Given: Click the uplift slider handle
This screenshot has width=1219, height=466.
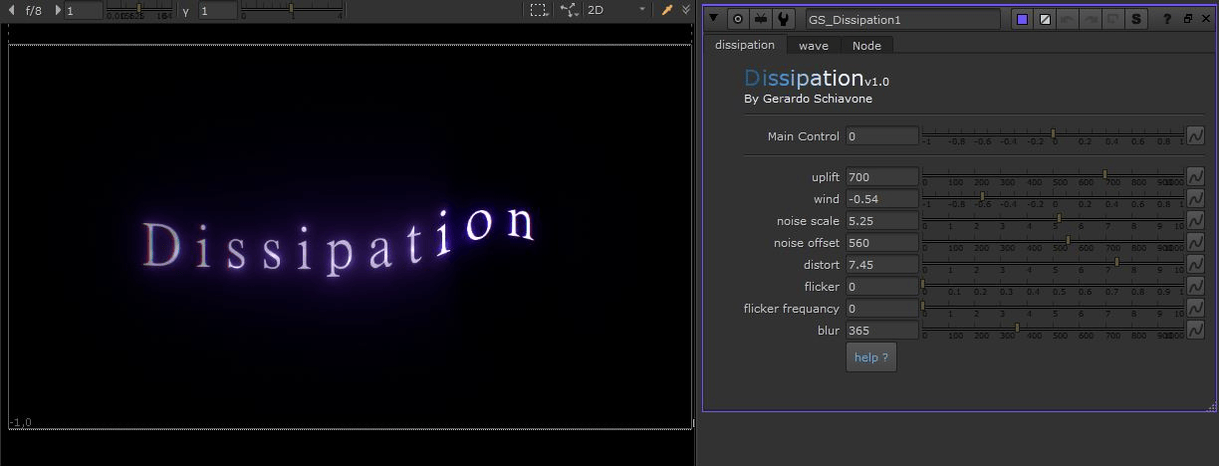Looking at the screenshot, I should pyautogui.click(x=1105, y=175).
